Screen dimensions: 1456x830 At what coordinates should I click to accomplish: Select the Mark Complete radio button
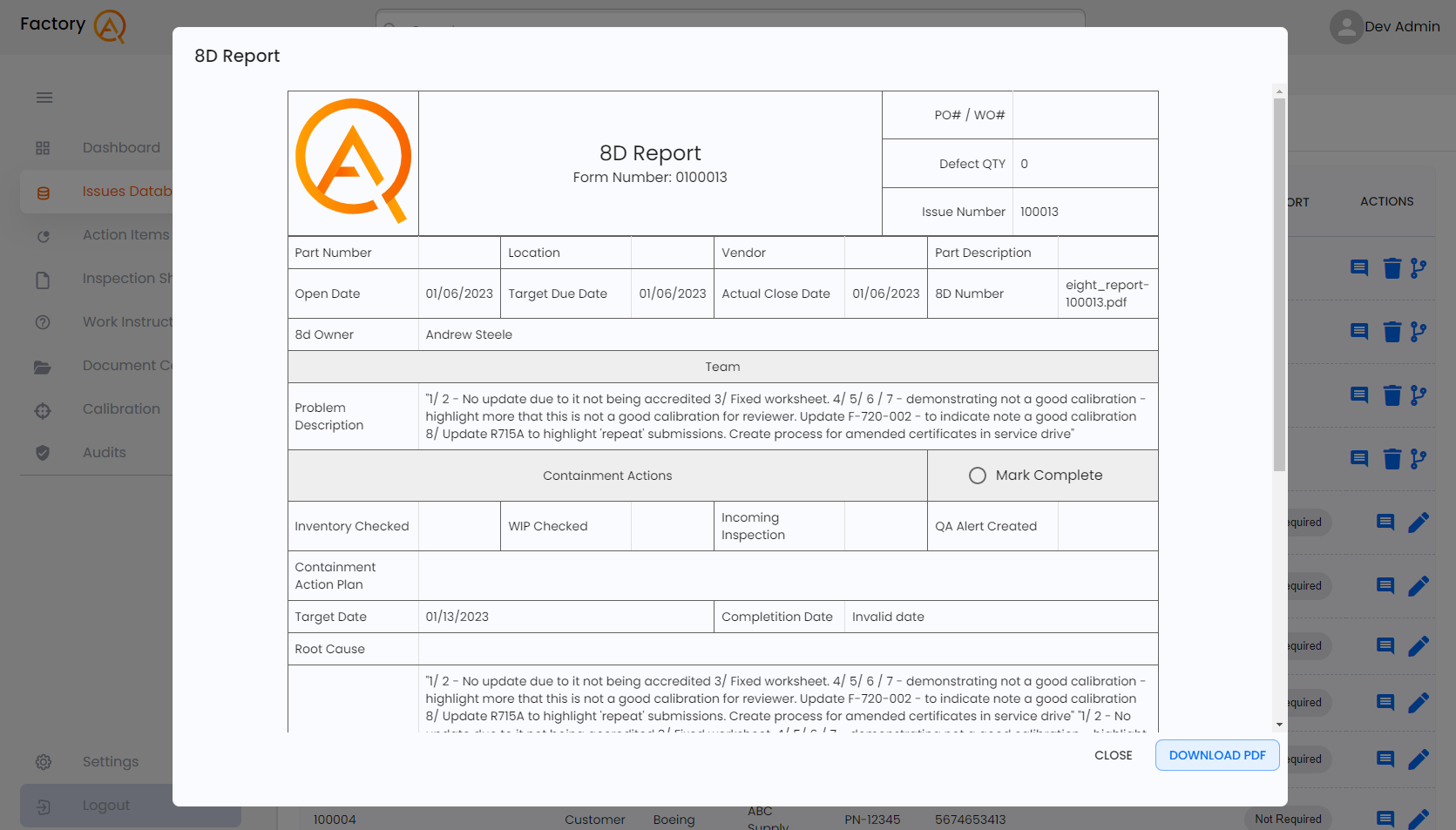(977, 476)
